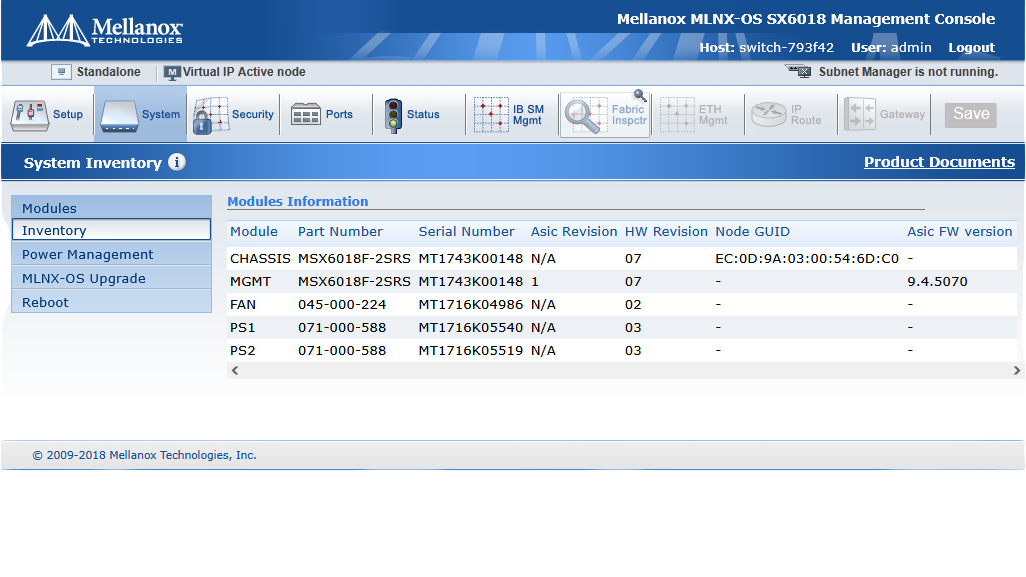
Task: Click the small magnifier above Fabric Inspctr
Action: pyautogui.click(x=641, y=96)
